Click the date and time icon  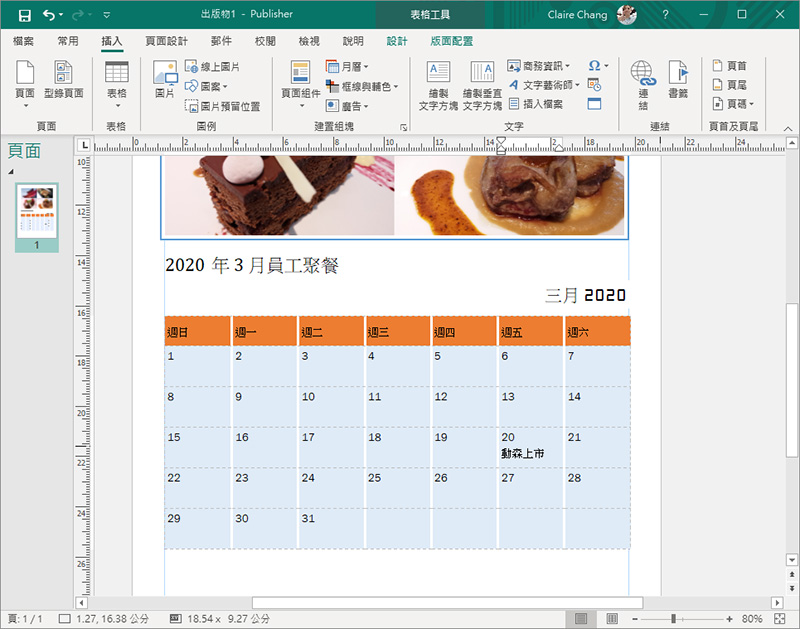click(x=594, y=85)
